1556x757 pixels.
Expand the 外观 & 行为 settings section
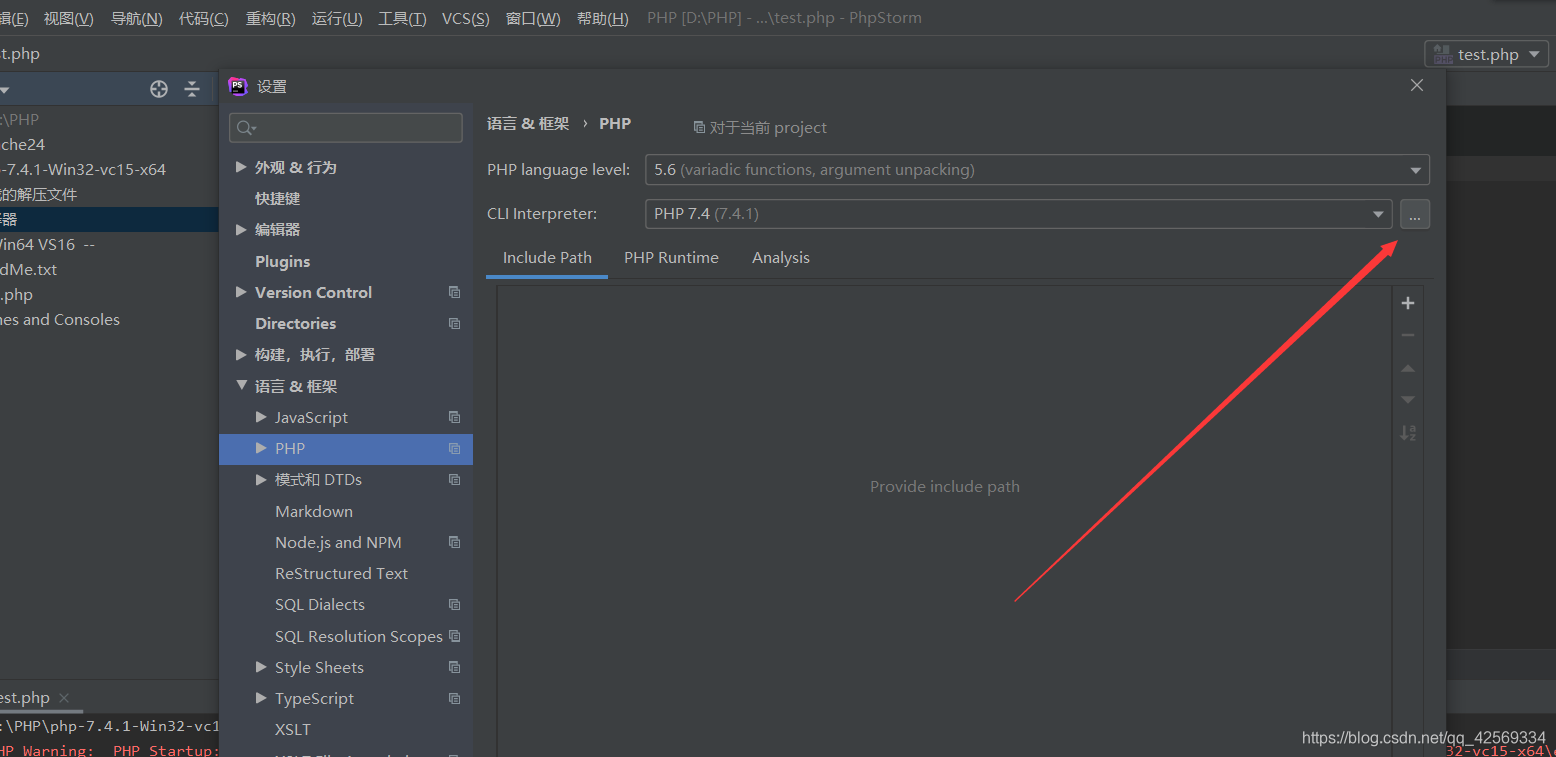tap(241, 167)
